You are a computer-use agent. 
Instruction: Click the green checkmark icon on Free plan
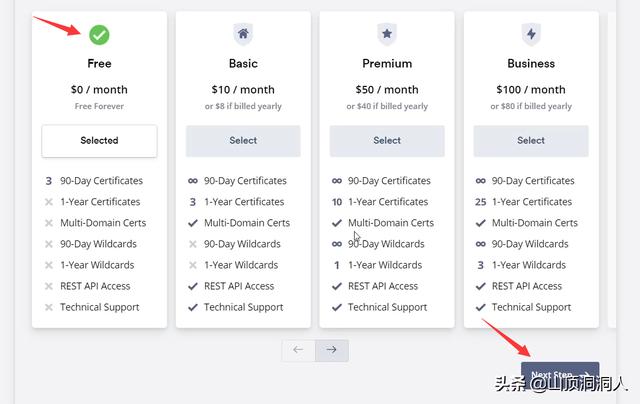[99, 35]
